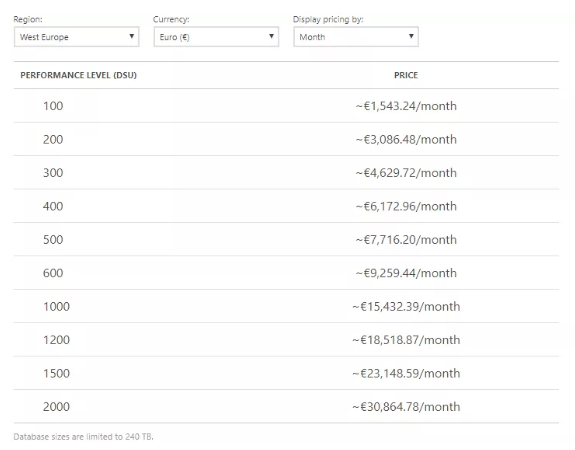This screenshot has height=450, width=575.
Task: Select the 200 DSU performance level row
Action: click(286, 139)
